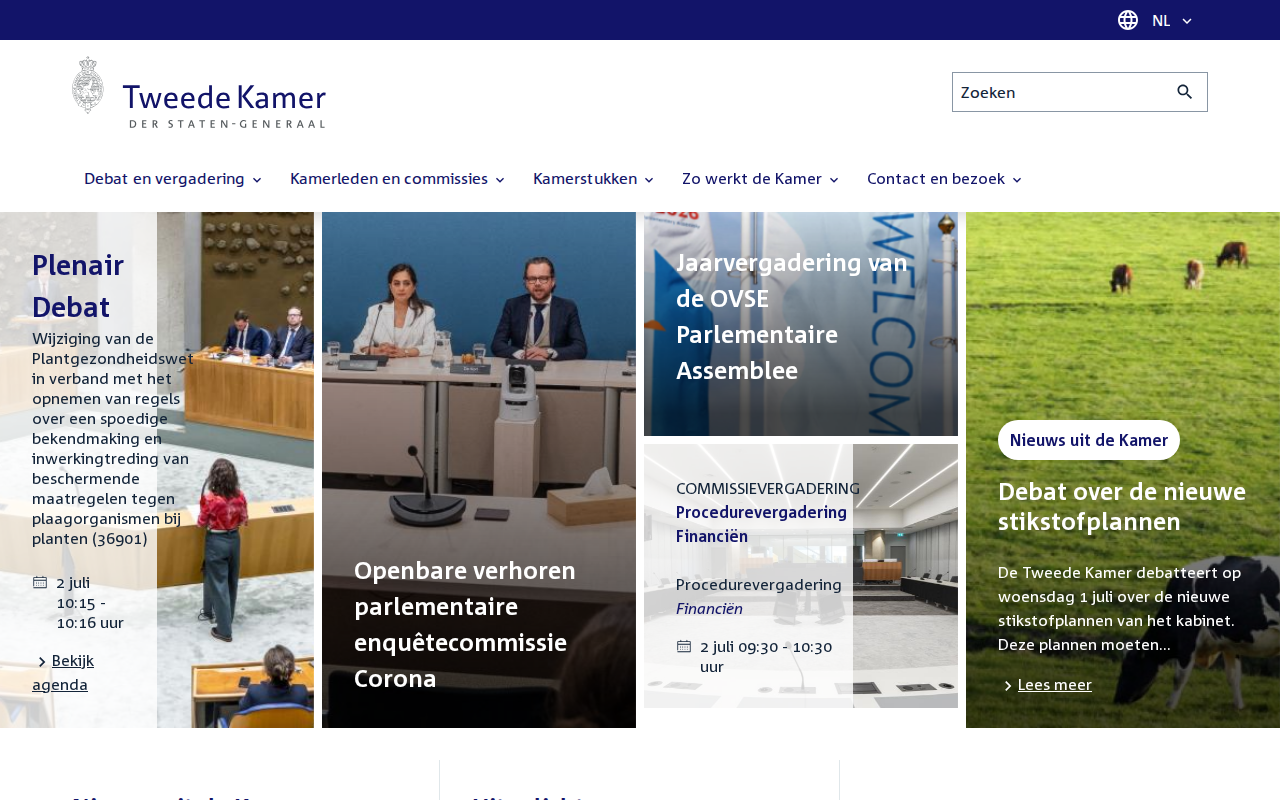The width and height of the screenshot is (1280, 800).
Task: Click calendar icon beside 2 juli 09:30
Action: point(684,646)
